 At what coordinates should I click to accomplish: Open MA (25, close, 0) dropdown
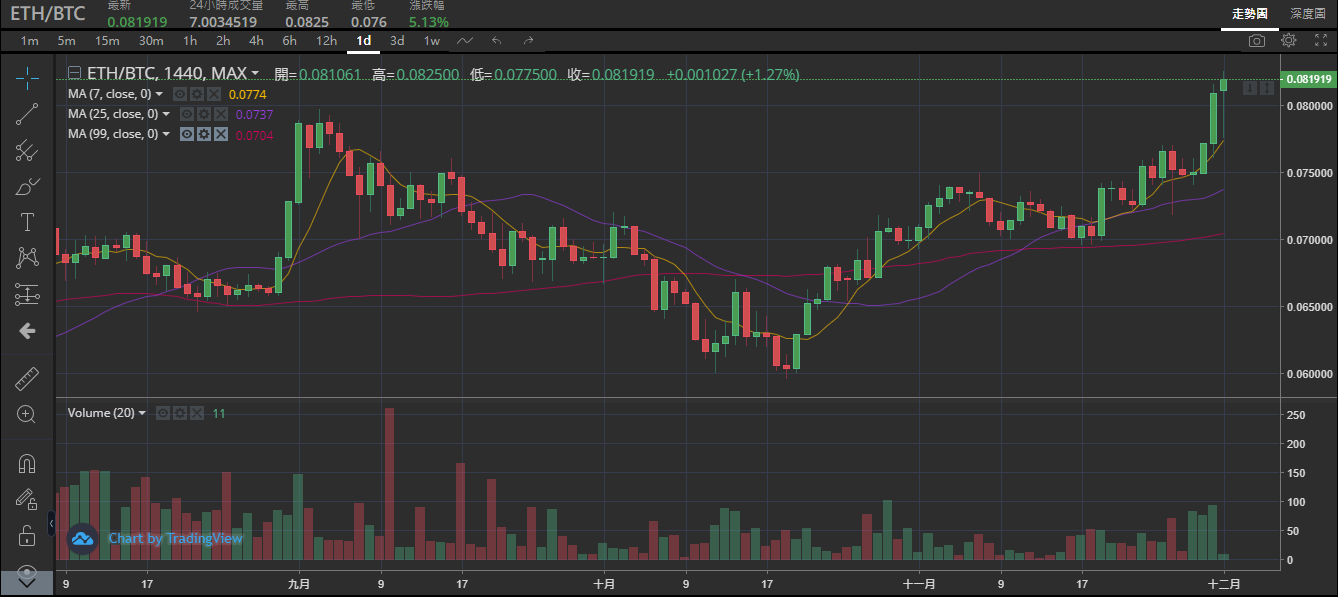click(x=165, y=114)
